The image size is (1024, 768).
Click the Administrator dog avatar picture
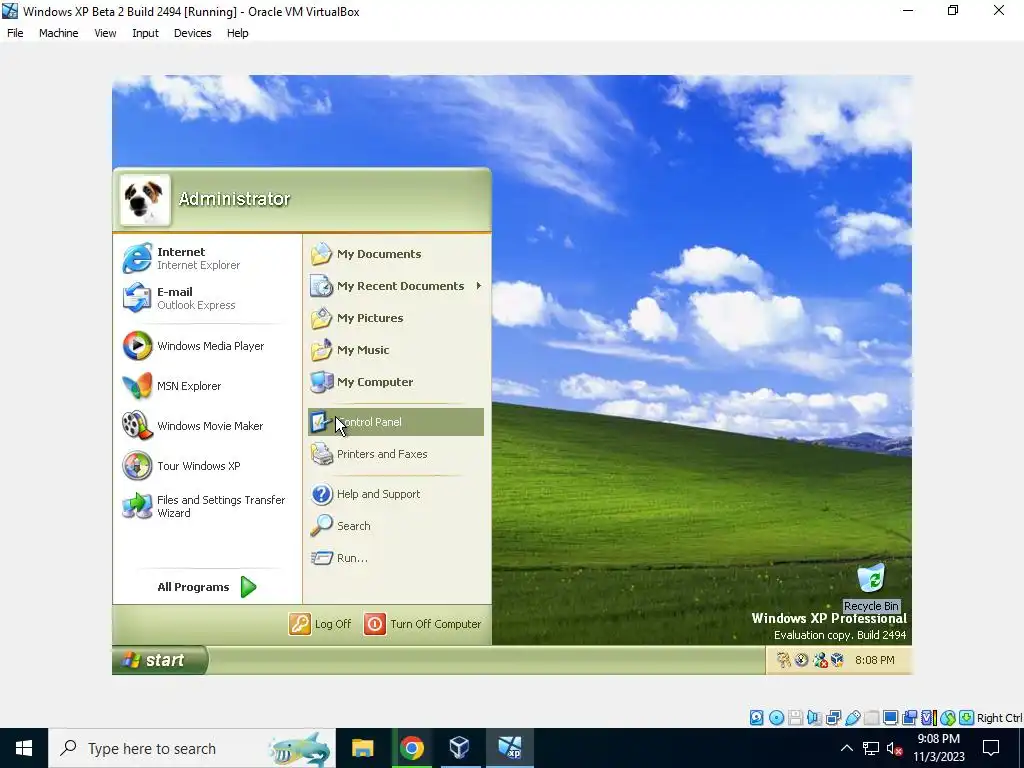click(x=145, y=200)
